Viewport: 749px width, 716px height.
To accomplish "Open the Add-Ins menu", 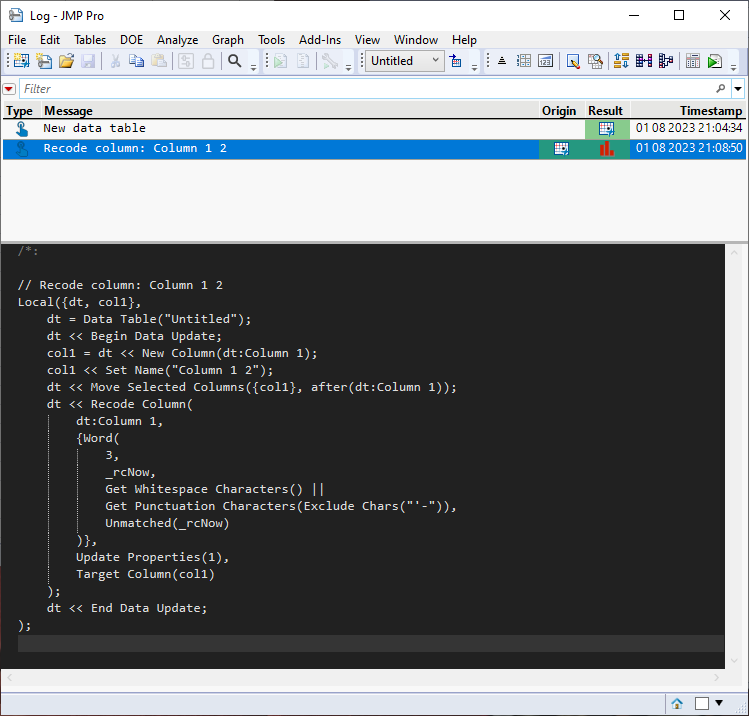I will tap(320, 40).
